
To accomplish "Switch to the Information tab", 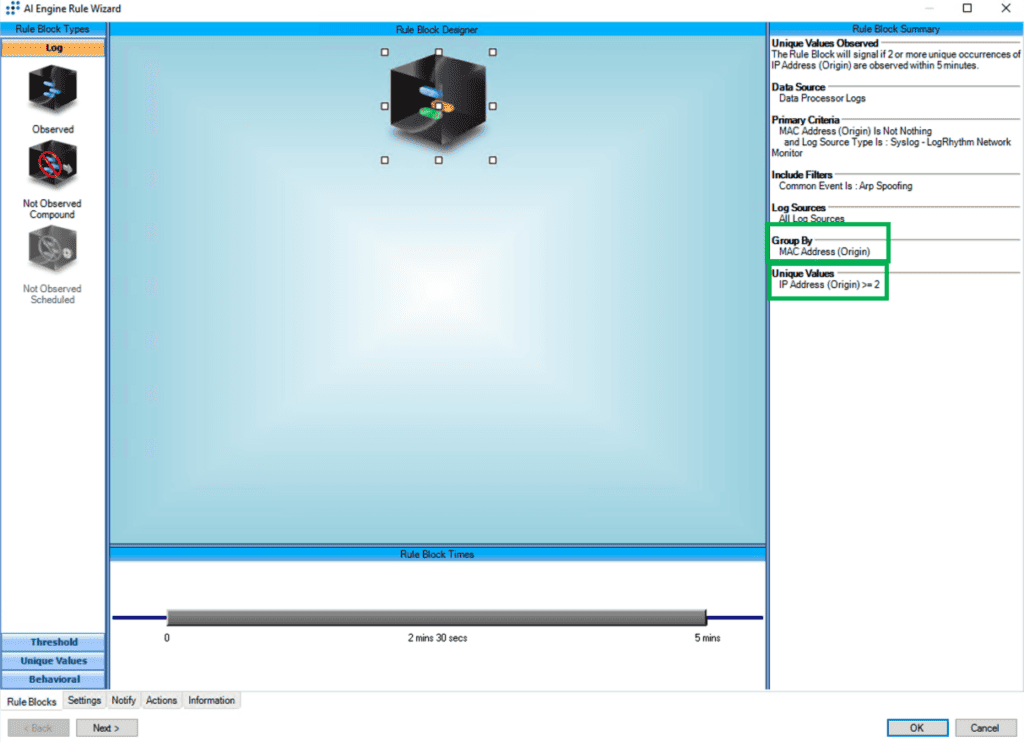I will [x=211, y=700].
